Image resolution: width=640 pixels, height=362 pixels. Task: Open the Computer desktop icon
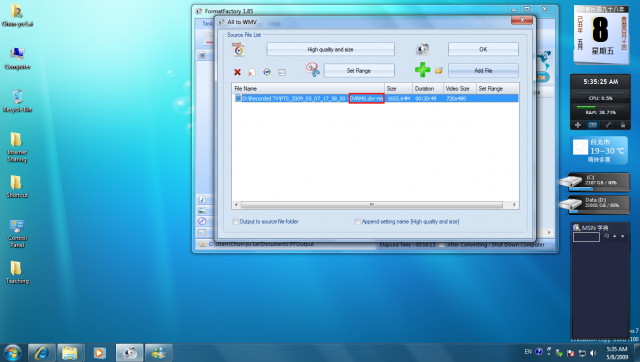point(17,59)
